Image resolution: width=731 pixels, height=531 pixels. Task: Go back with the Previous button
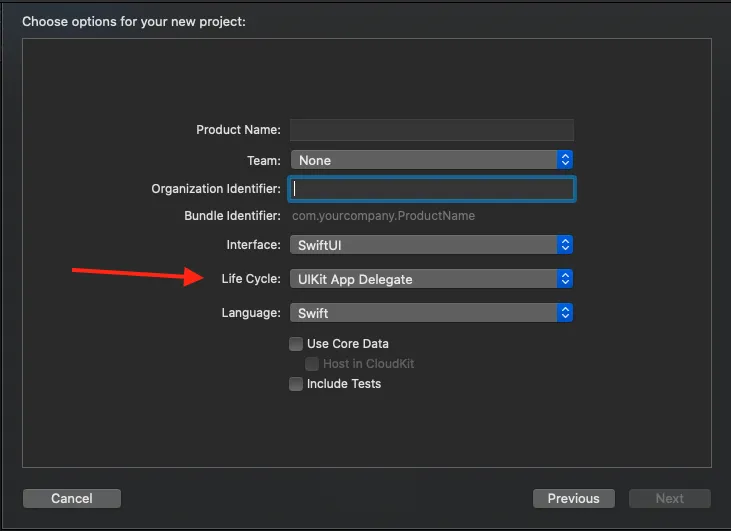[x=573, y=498]
